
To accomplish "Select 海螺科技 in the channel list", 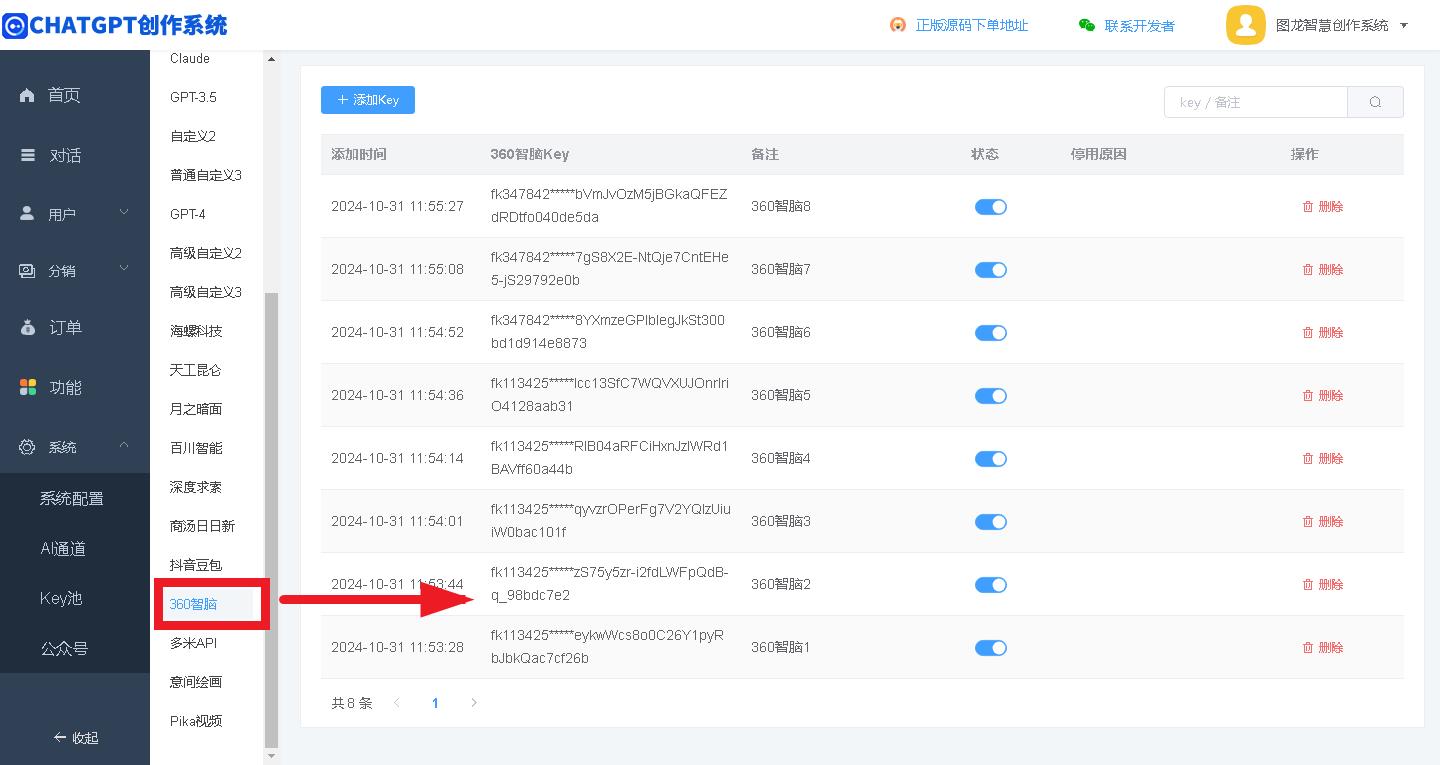I will pos(196,331).
